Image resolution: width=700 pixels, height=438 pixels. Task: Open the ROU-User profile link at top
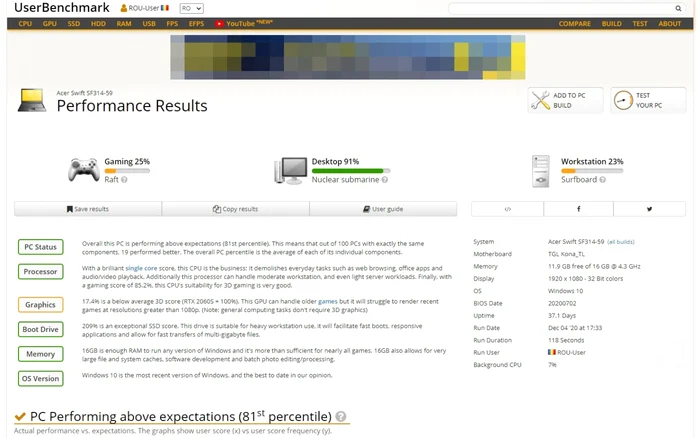tap(145, 8)
